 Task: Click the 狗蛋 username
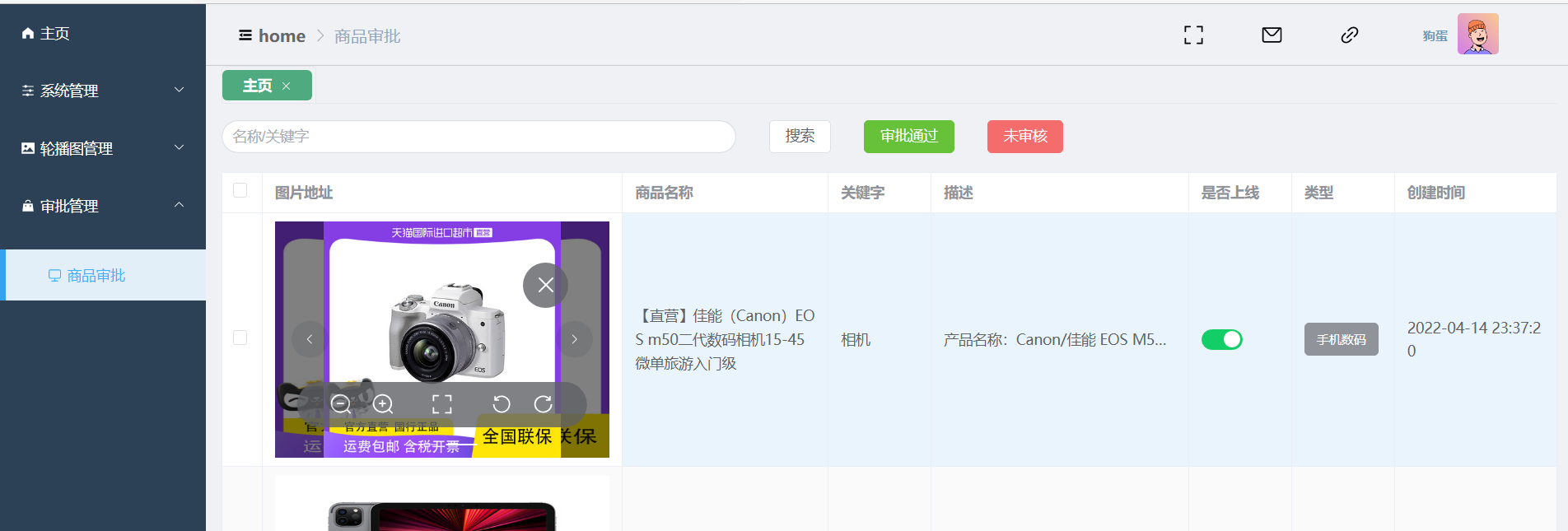point(1435,35)
